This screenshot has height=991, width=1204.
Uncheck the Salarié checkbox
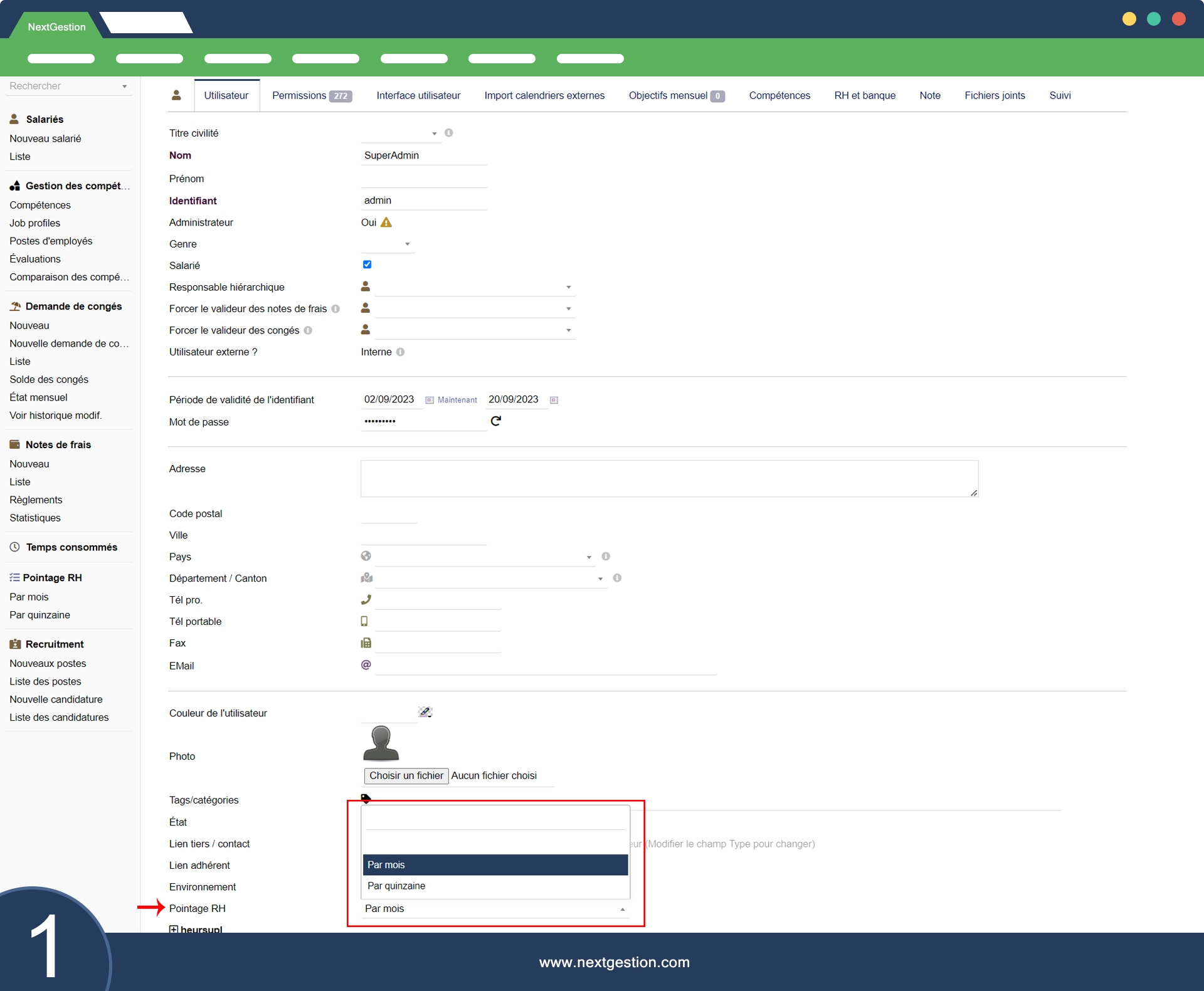[367, 265]
